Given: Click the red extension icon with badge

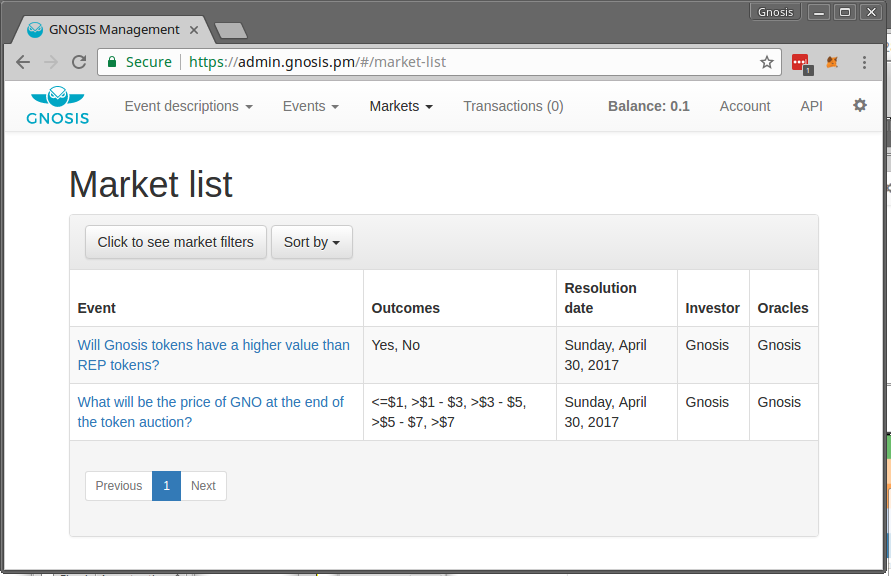Looking at the screenshot, I should pos(801,62).
